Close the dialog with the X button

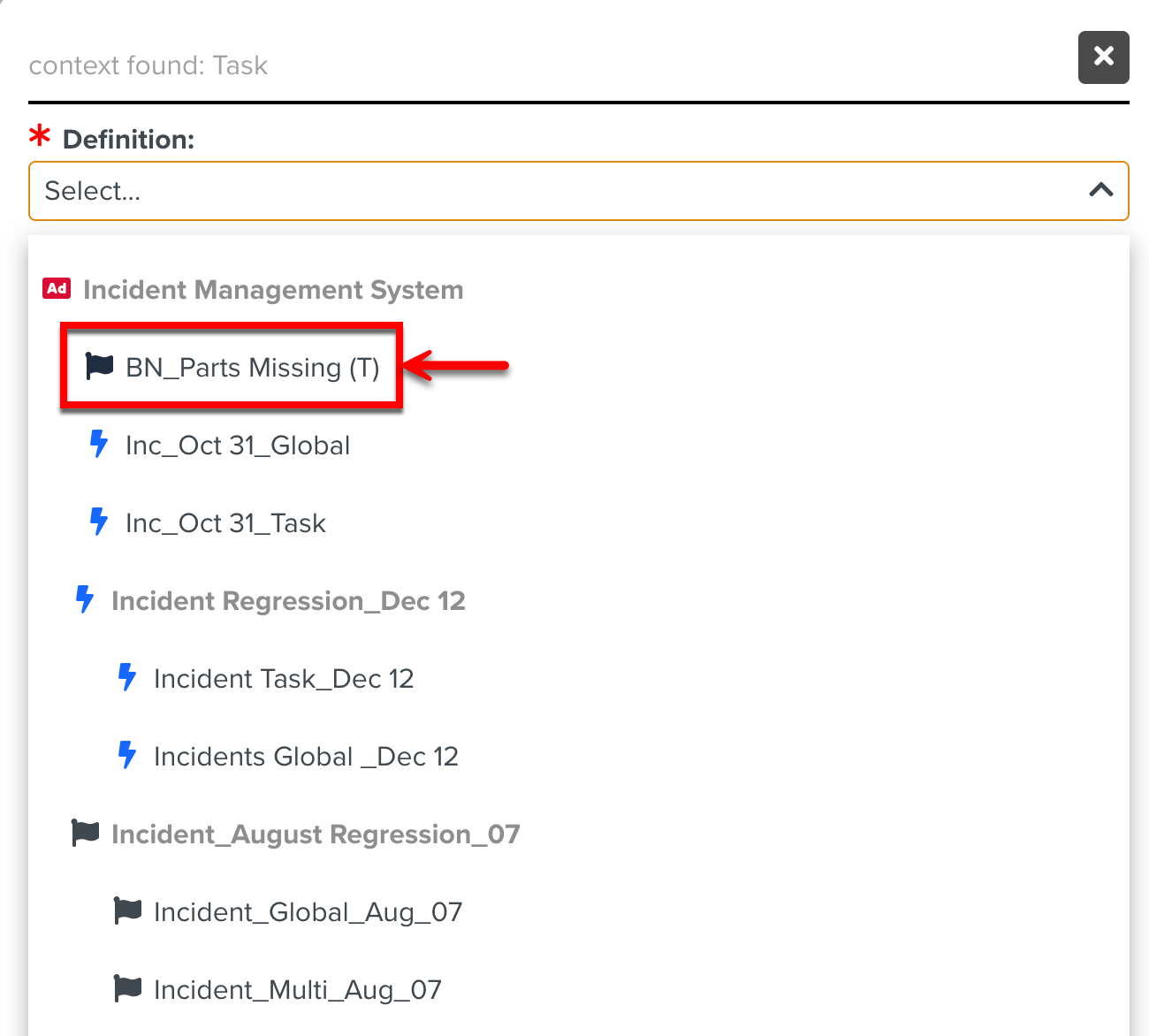(1103, 57)
